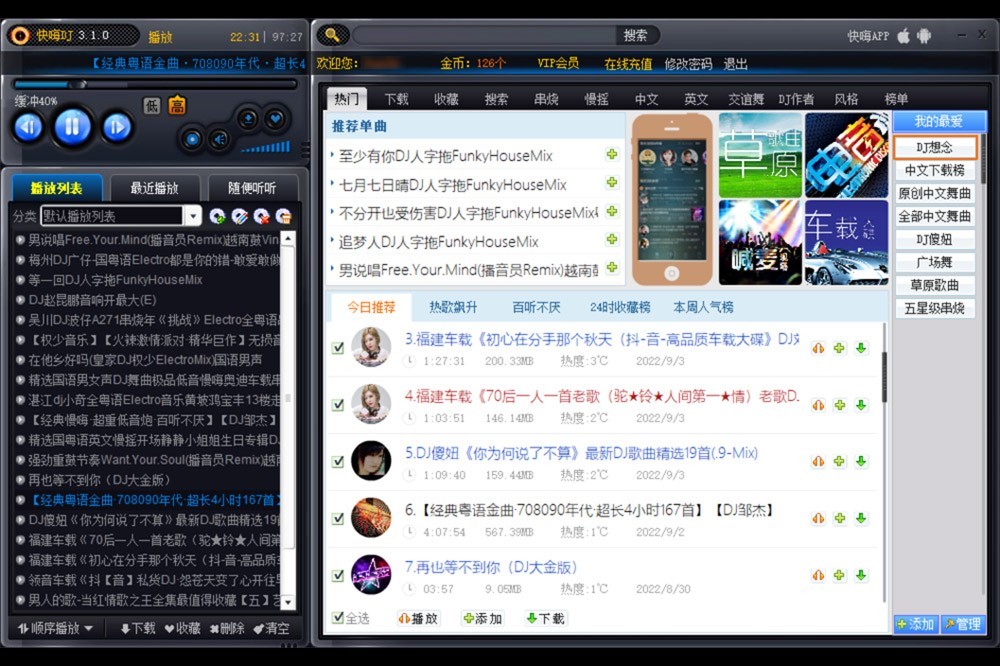Open DJ想念 favorites entry
1000x666 pixels.
(934, 147)
